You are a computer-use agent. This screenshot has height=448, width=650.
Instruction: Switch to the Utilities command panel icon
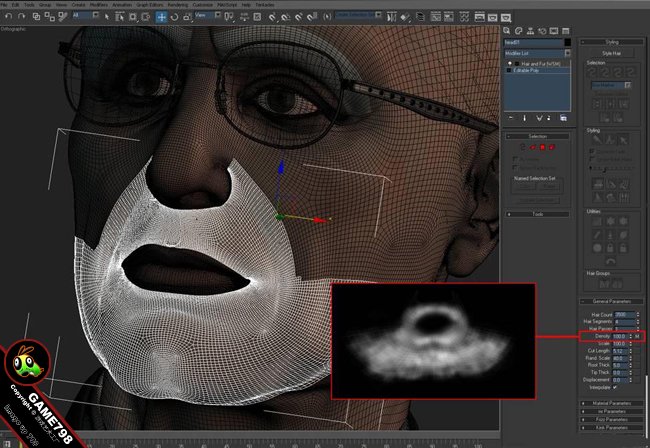tap(566, 31)
